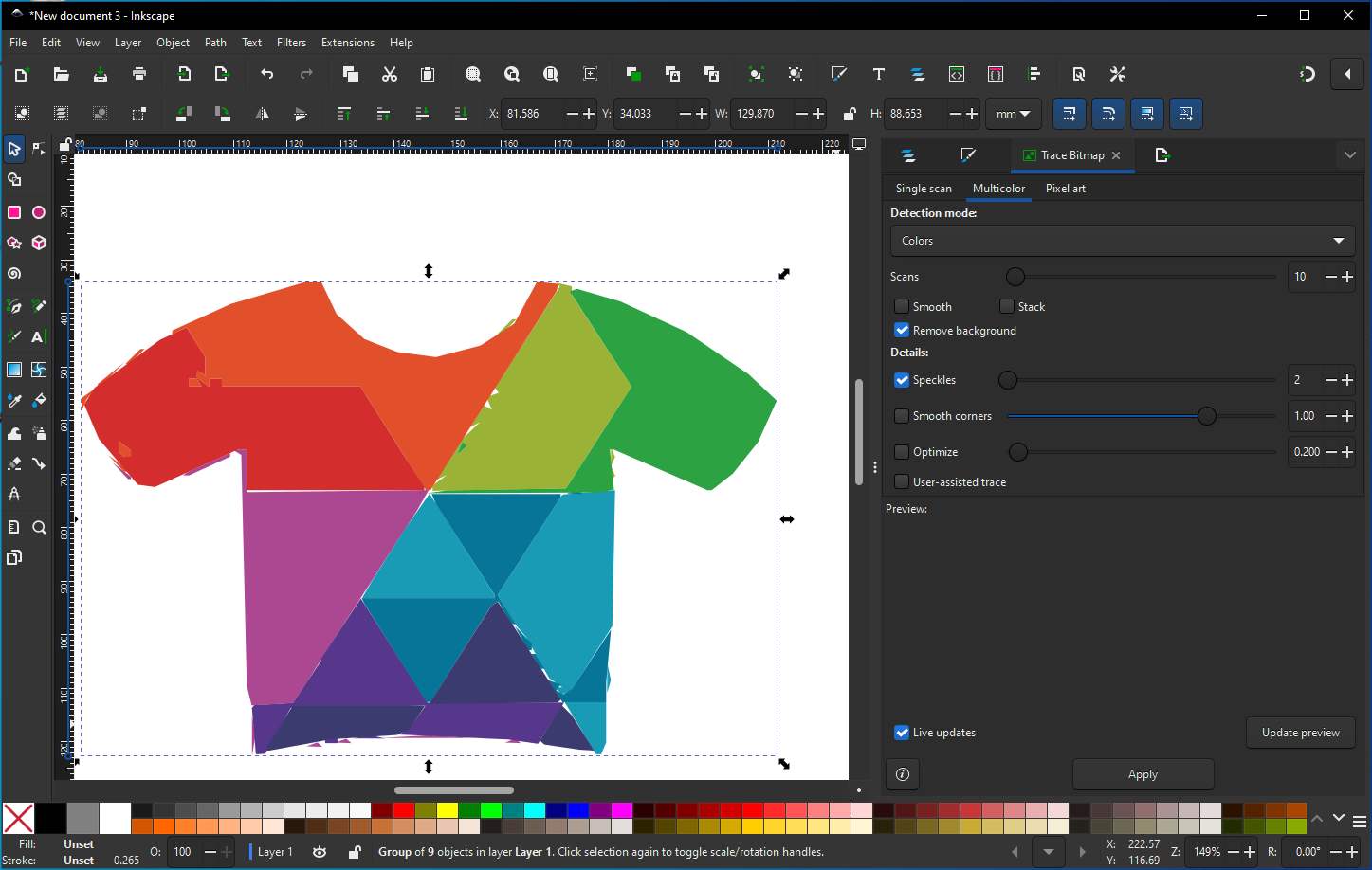Image resolution: width=1372 pixels, height=870 pixels.
Task: Enable the Smooth checkbox
Action: pos(902,306)
